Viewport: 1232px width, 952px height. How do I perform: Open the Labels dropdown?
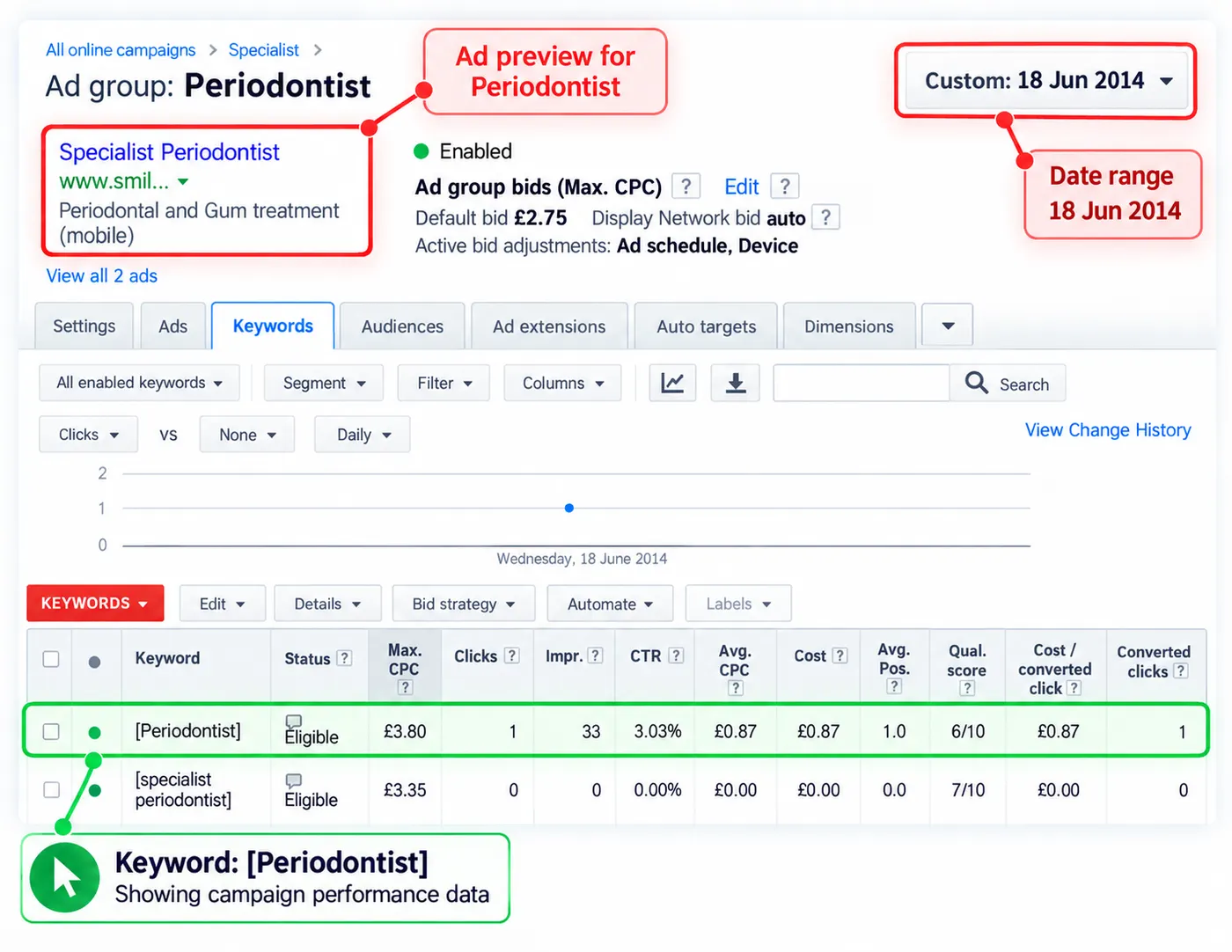coord(738,604)
